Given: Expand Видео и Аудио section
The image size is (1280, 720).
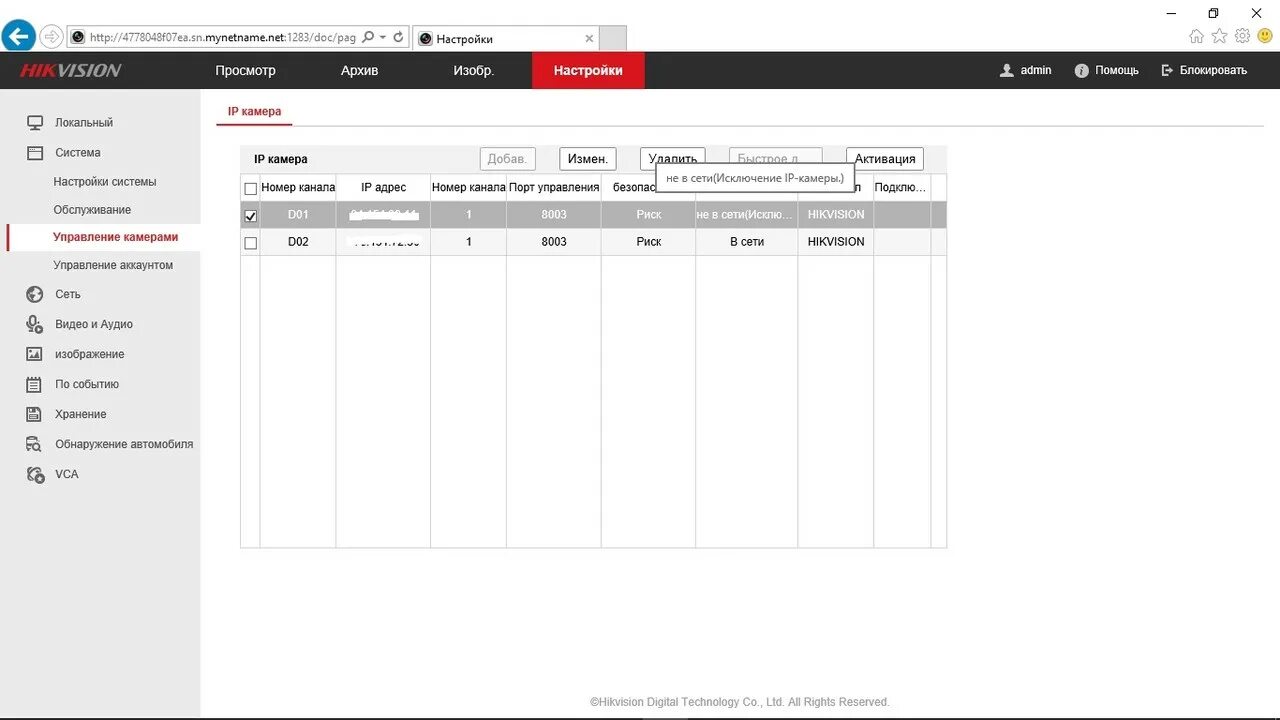Looking at the screenshot, I should pyautogui.click(x=94, y=324).
